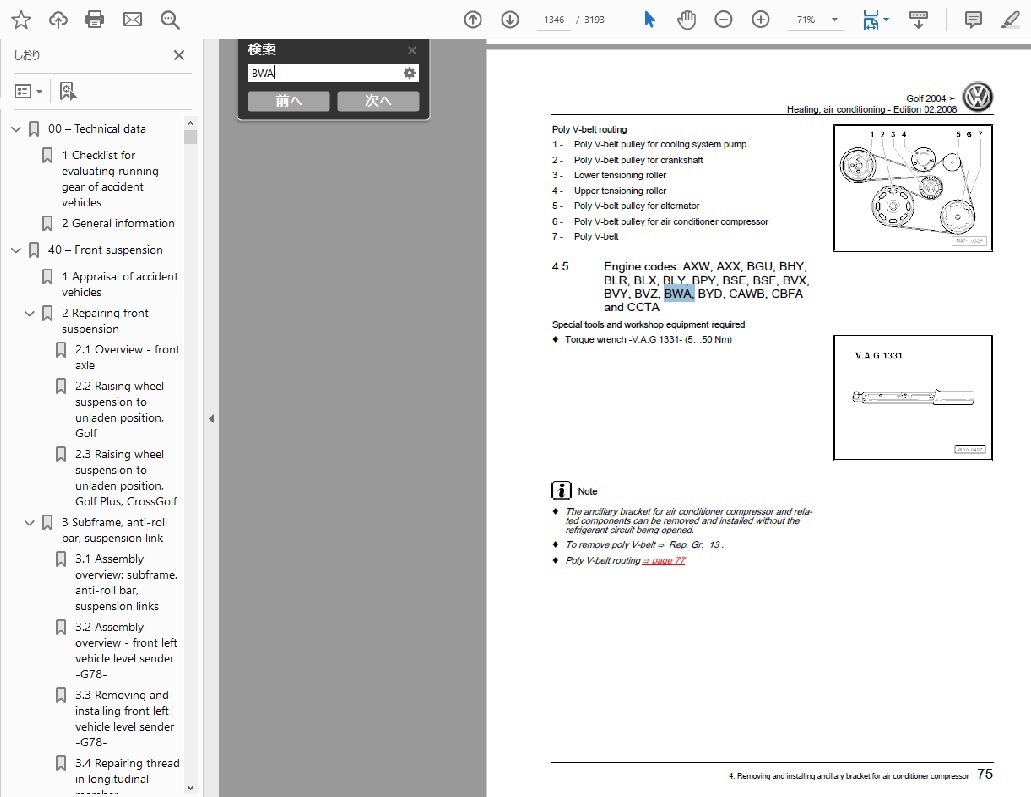The height and width of the screenshot is (797, 1031).
Task: Open bookmark 1 Appraisal of accident vehicles
Action: point(120,284)
